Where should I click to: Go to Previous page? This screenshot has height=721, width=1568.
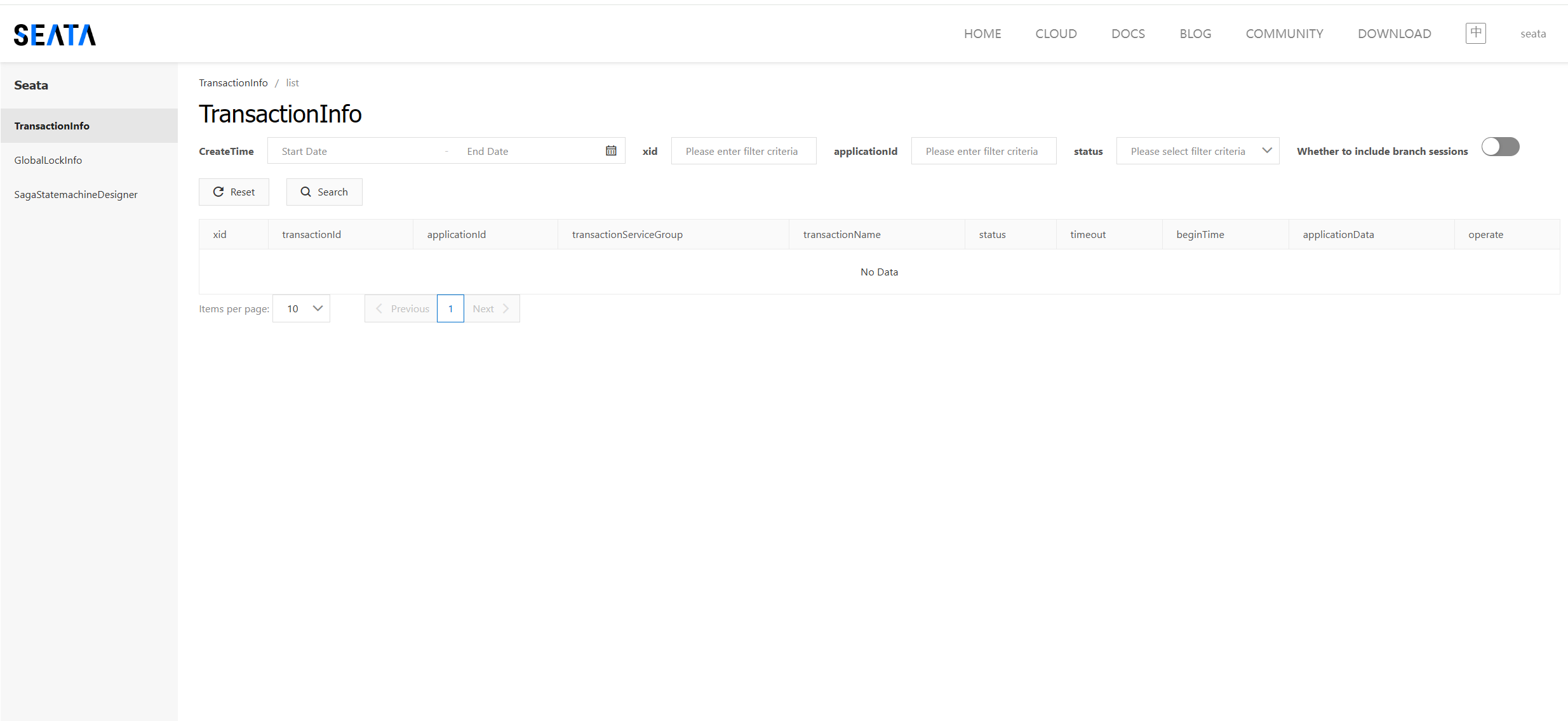click(x=401, y=308)
